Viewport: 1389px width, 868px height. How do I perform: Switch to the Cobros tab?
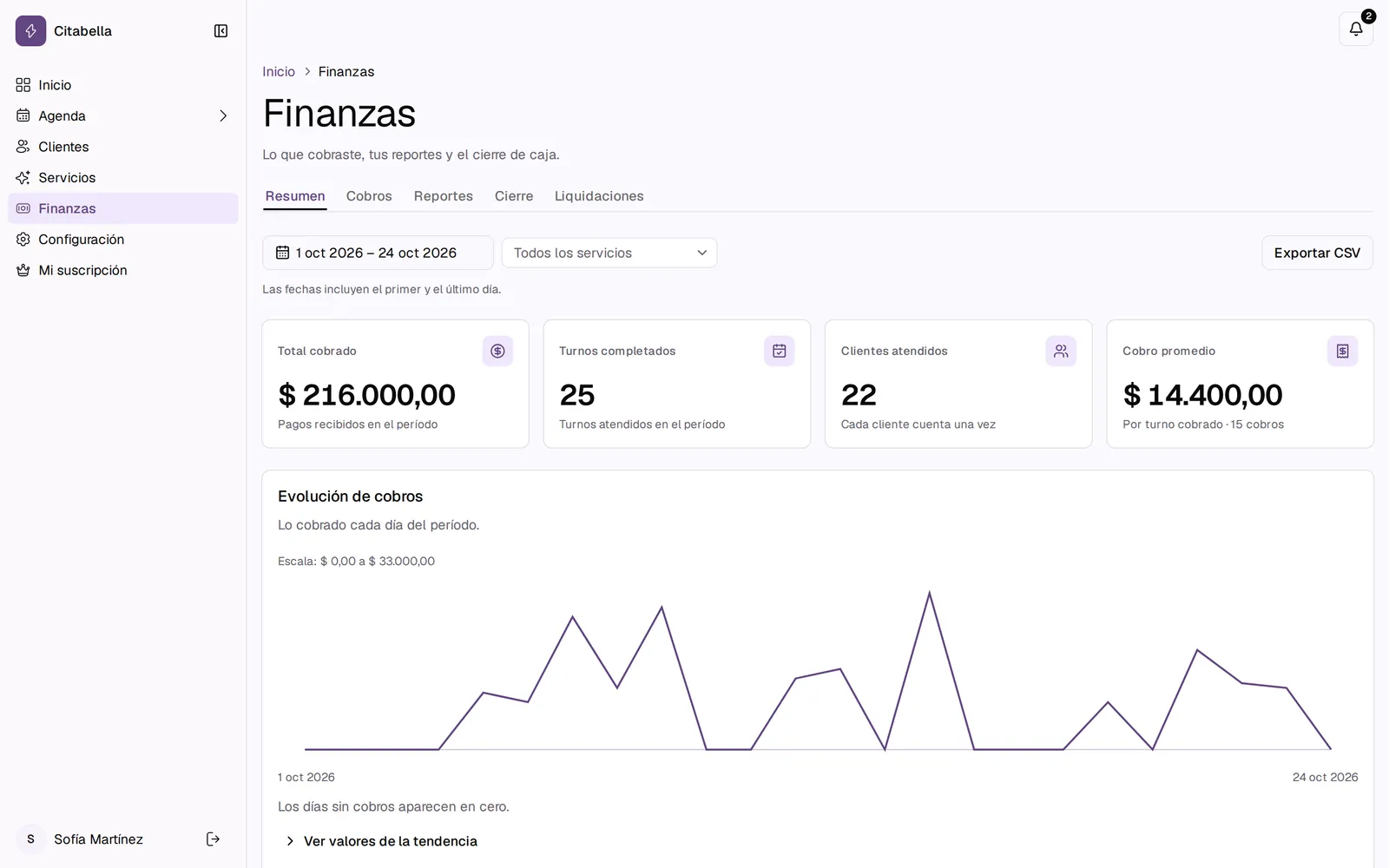coord(369,196)
